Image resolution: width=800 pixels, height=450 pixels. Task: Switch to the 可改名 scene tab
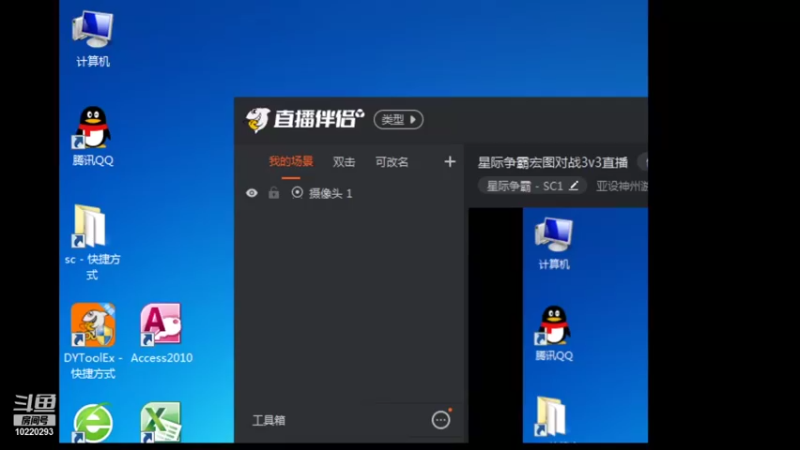[391, 162]
